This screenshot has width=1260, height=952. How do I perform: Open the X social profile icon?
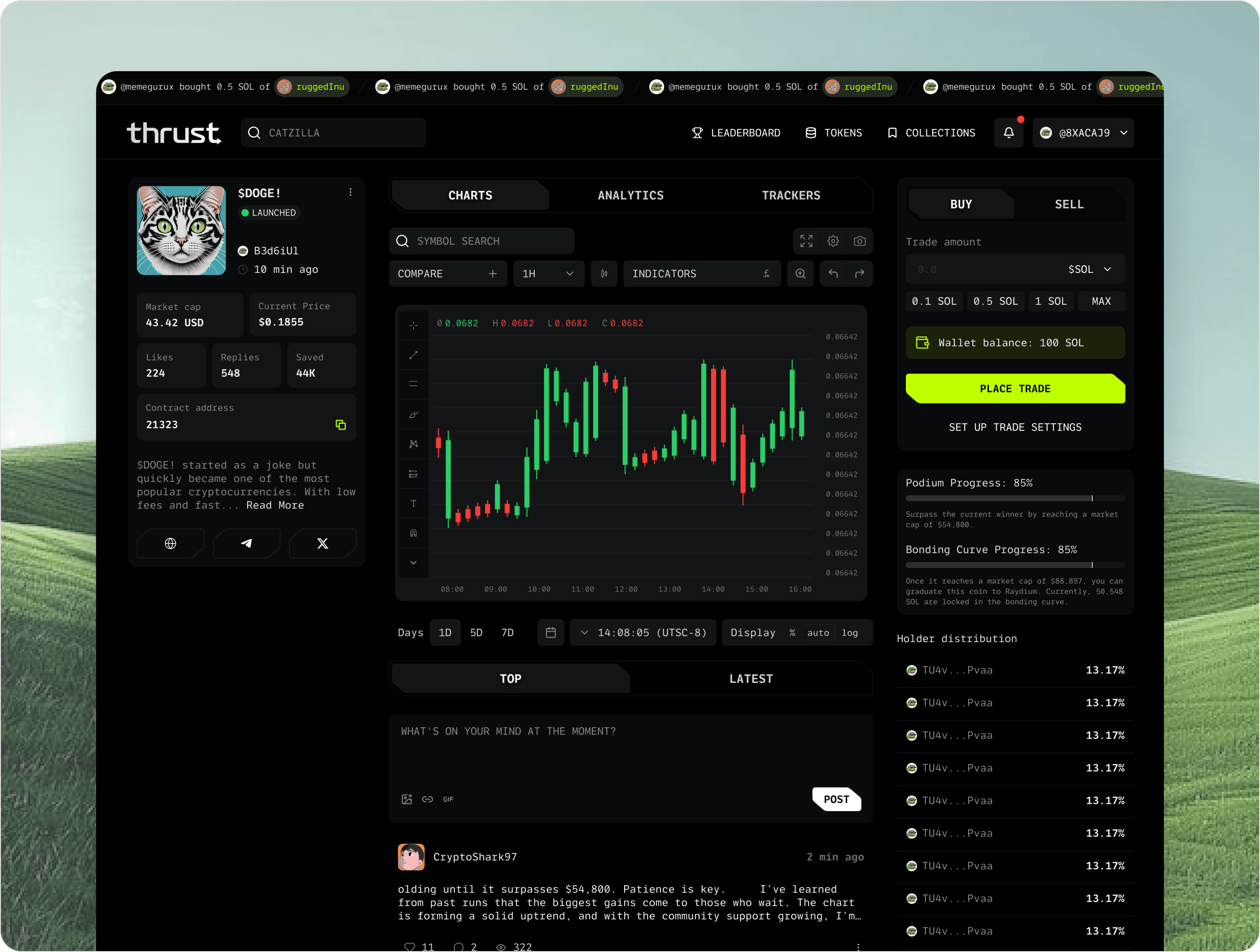pos(322,544)
